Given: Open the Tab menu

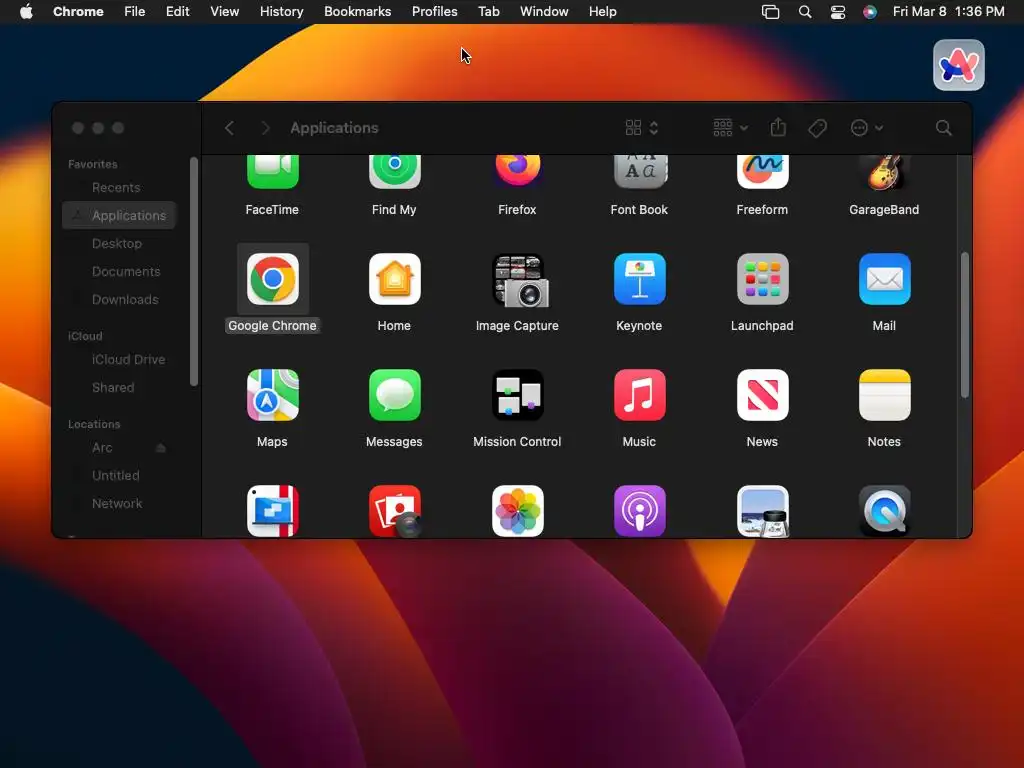Looking at the screenshot, I should pos(488,12).
